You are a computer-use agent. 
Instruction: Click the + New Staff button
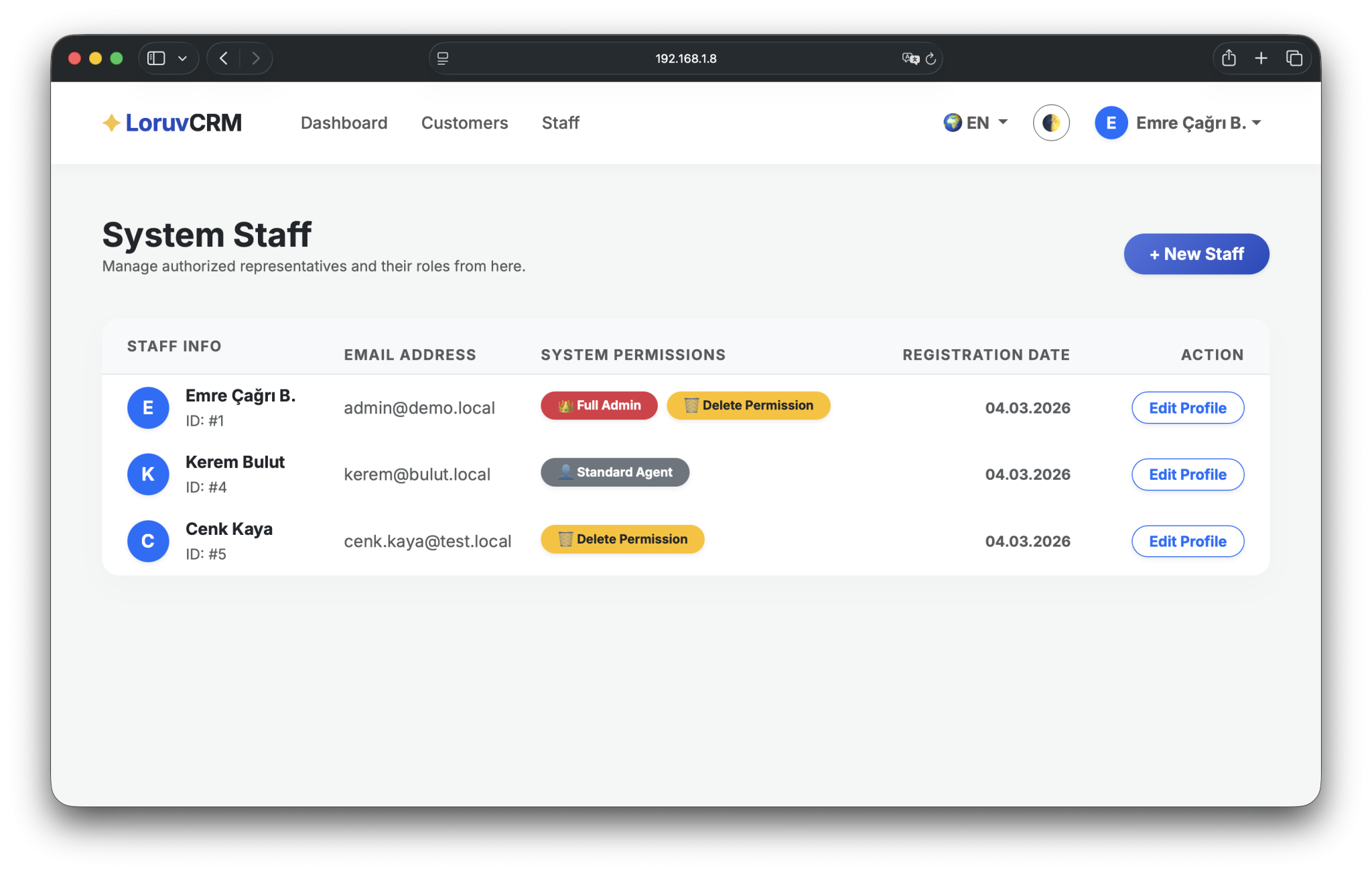click(x=1196, y=254)
